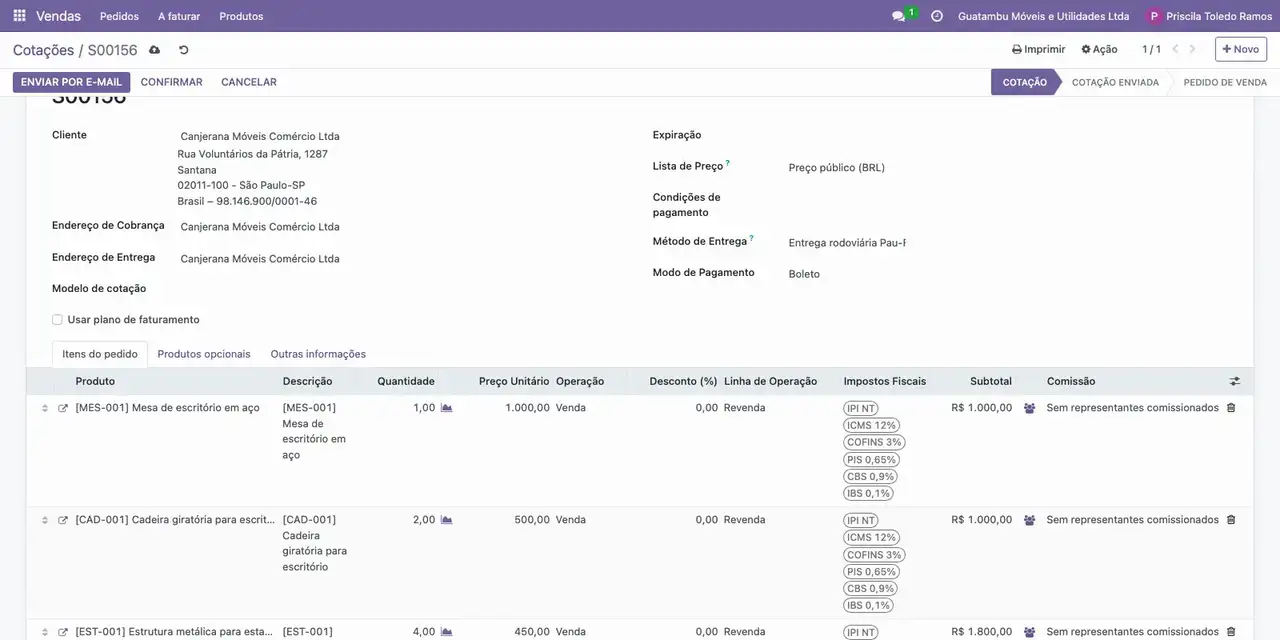Open the Pedidos menu

pyautogui.click(x=120, y=16)
